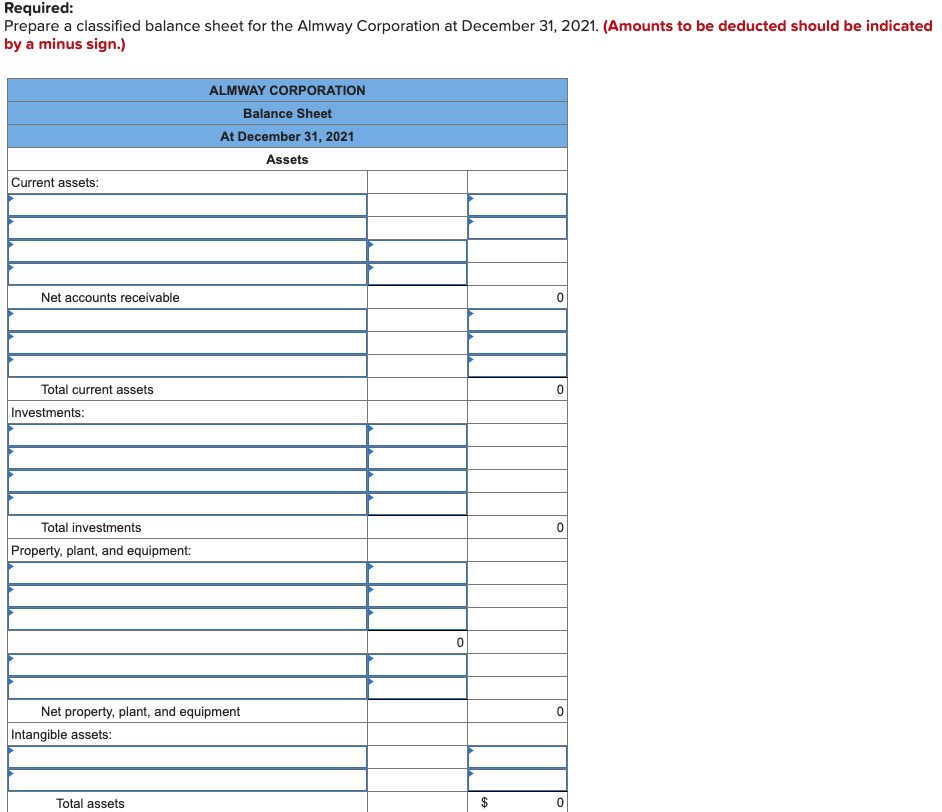Click the amount cell below the accumulated depreciation subtotal

coord(417,664)
